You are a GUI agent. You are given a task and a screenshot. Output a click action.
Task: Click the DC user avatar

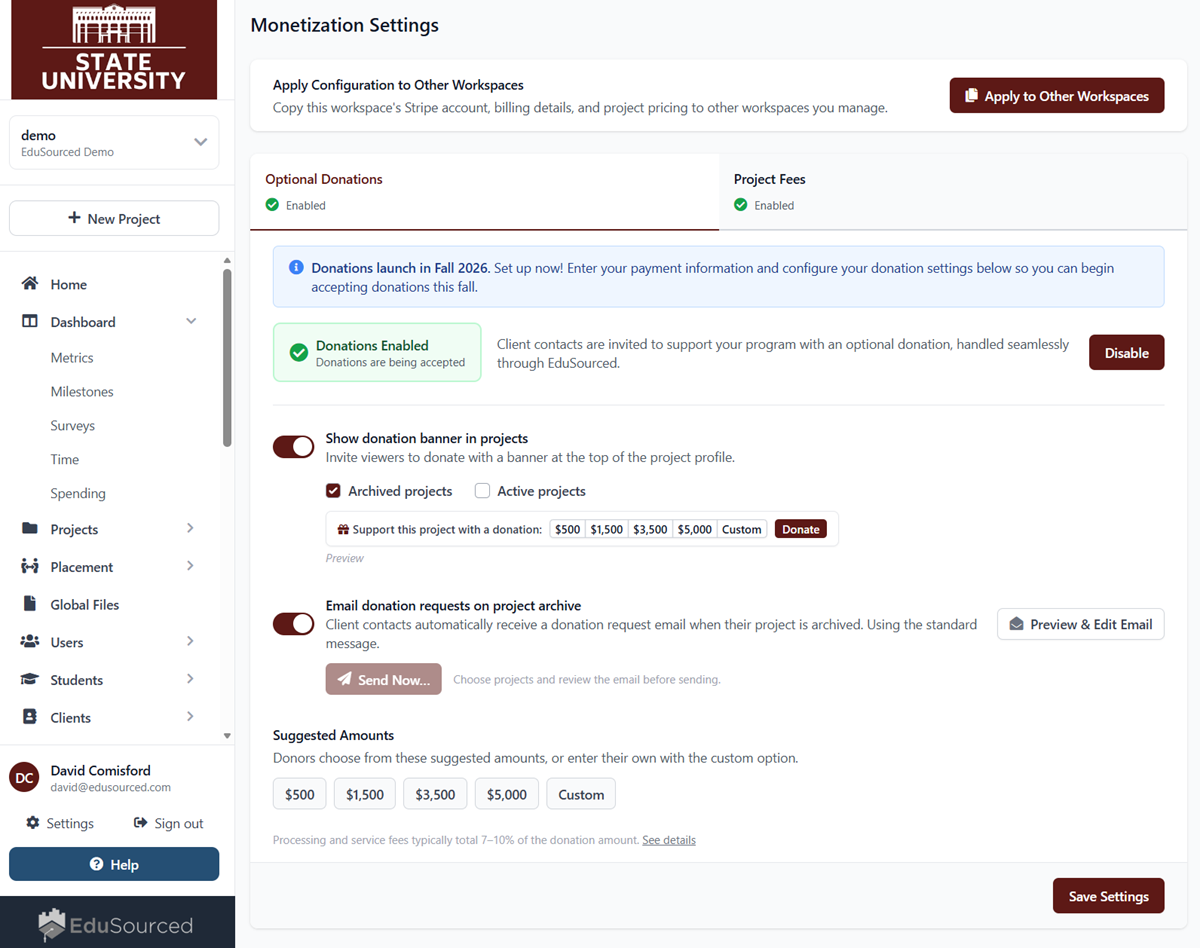click(24, 778)
